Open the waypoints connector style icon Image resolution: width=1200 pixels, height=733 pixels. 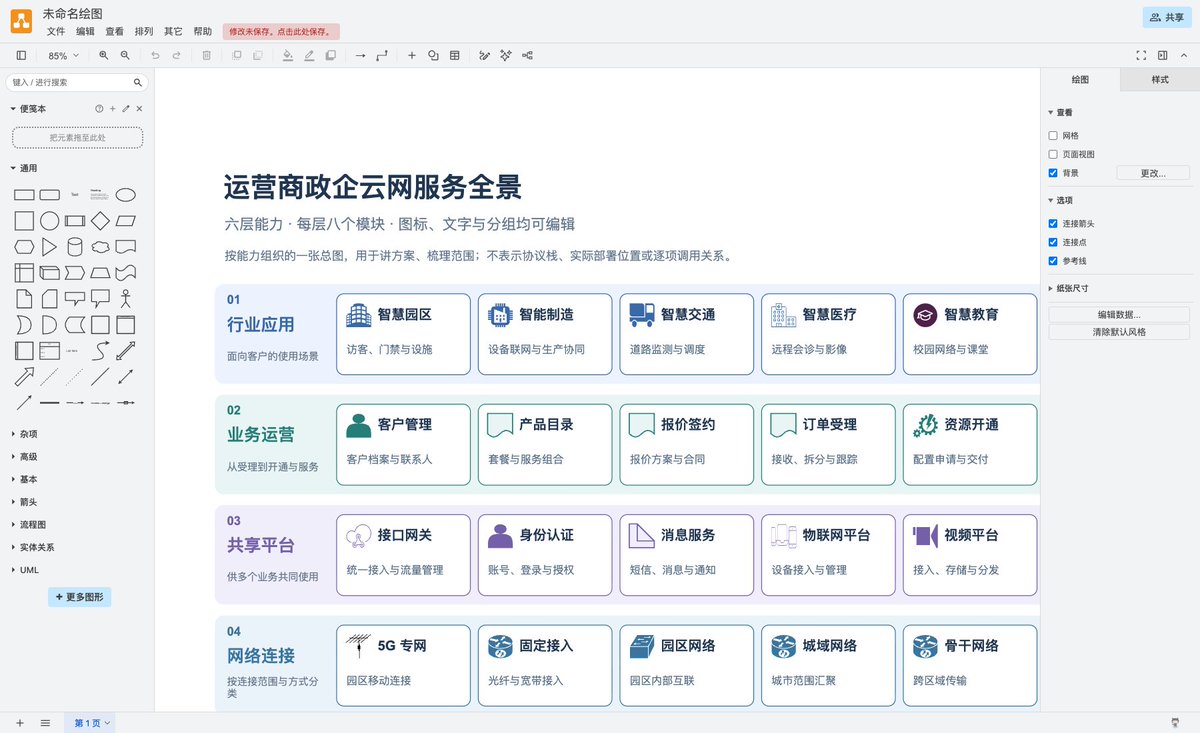point(382,56)
